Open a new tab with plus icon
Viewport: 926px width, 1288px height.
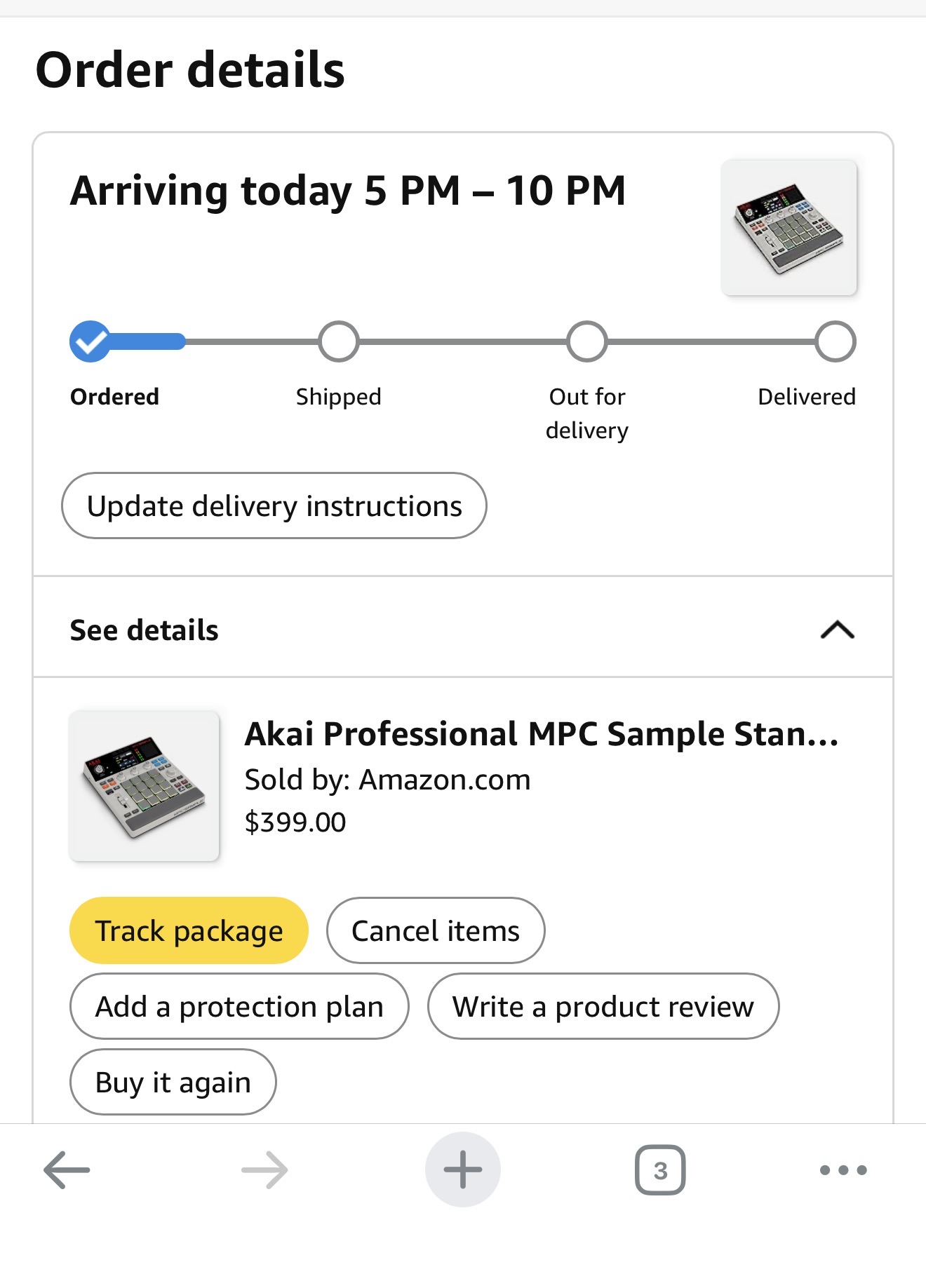point(462,1170)
